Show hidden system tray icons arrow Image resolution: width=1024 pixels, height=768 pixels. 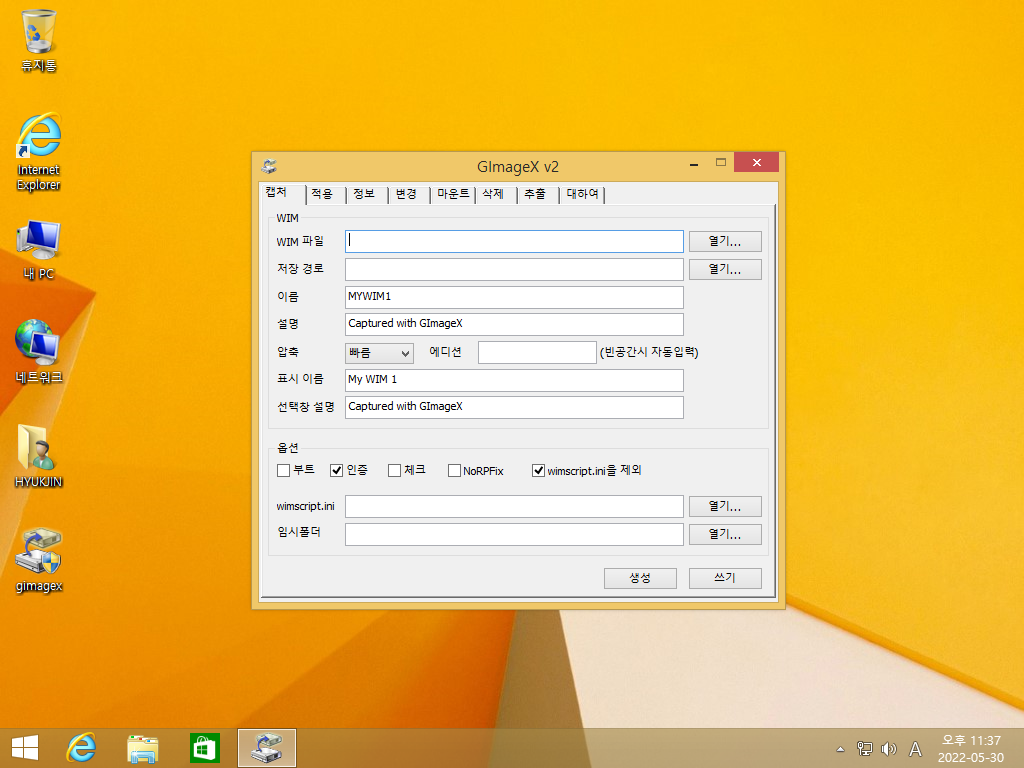[x=840, y=749]
